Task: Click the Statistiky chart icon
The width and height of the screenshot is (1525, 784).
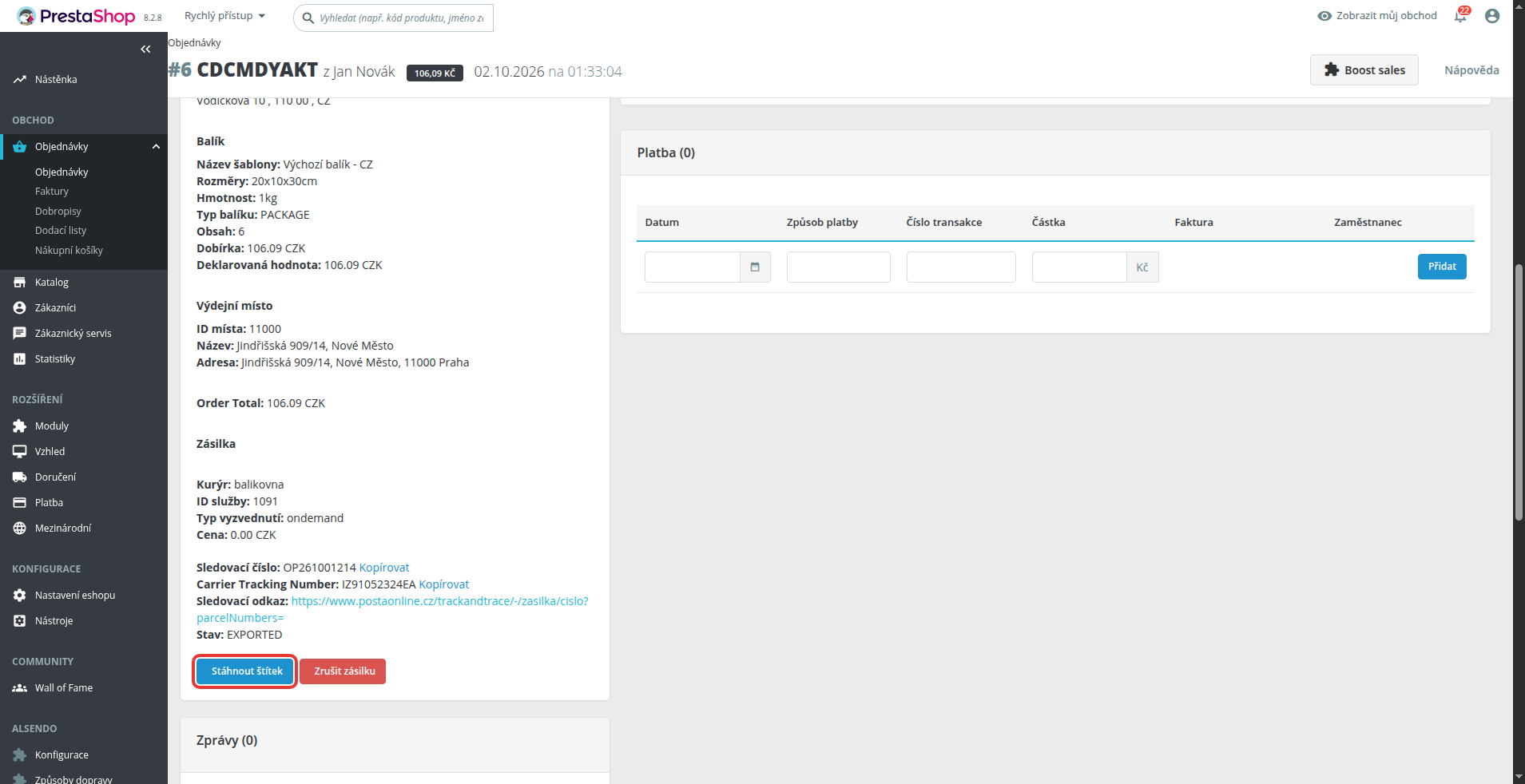Action: (20, 359)
